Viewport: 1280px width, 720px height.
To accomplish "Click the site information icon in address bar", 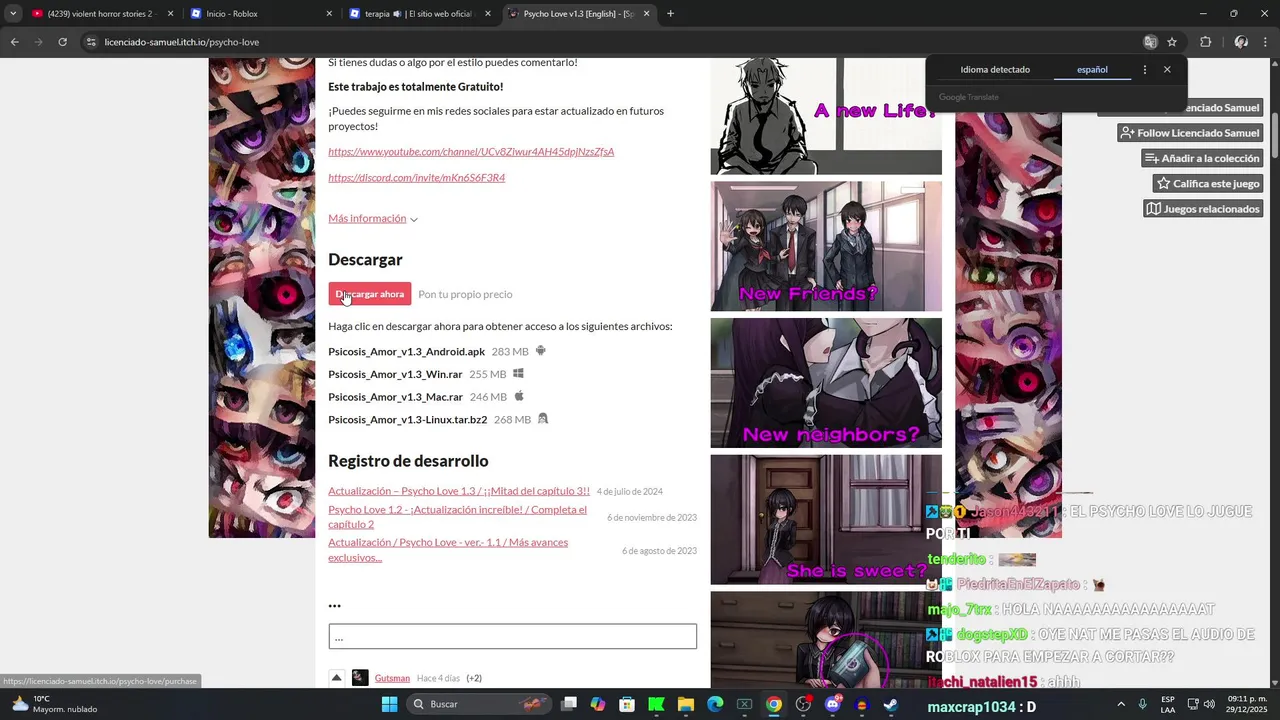I will 91,42.
